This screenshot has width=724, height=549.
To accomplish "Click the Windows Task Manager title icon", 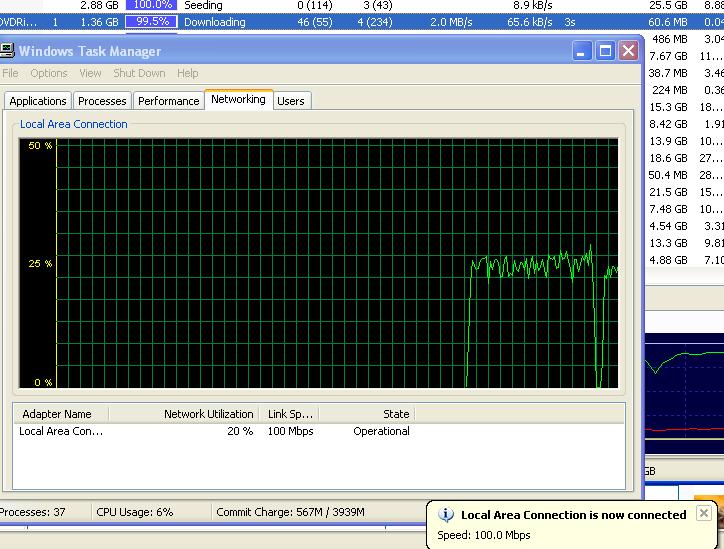I will pyautogui.click(x=6, y=51).
